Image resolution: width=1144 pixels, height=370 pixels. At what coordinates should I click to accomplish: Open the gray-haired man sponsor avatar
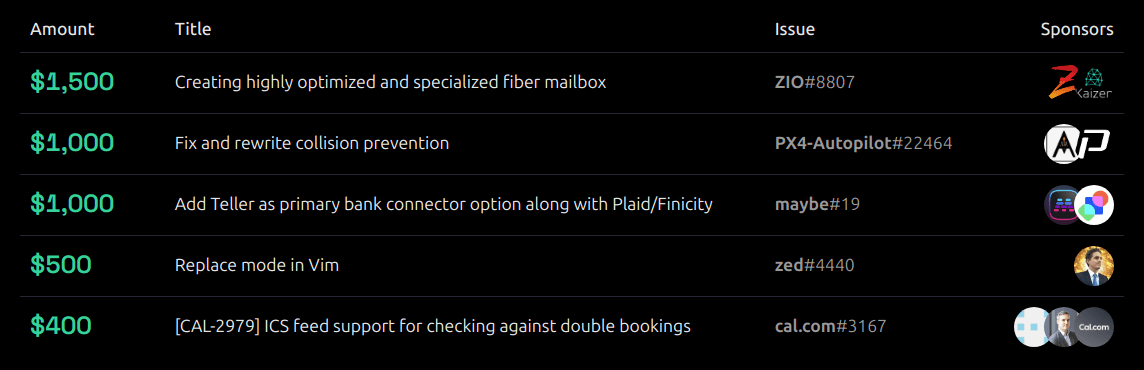[x=1062, y=327]
